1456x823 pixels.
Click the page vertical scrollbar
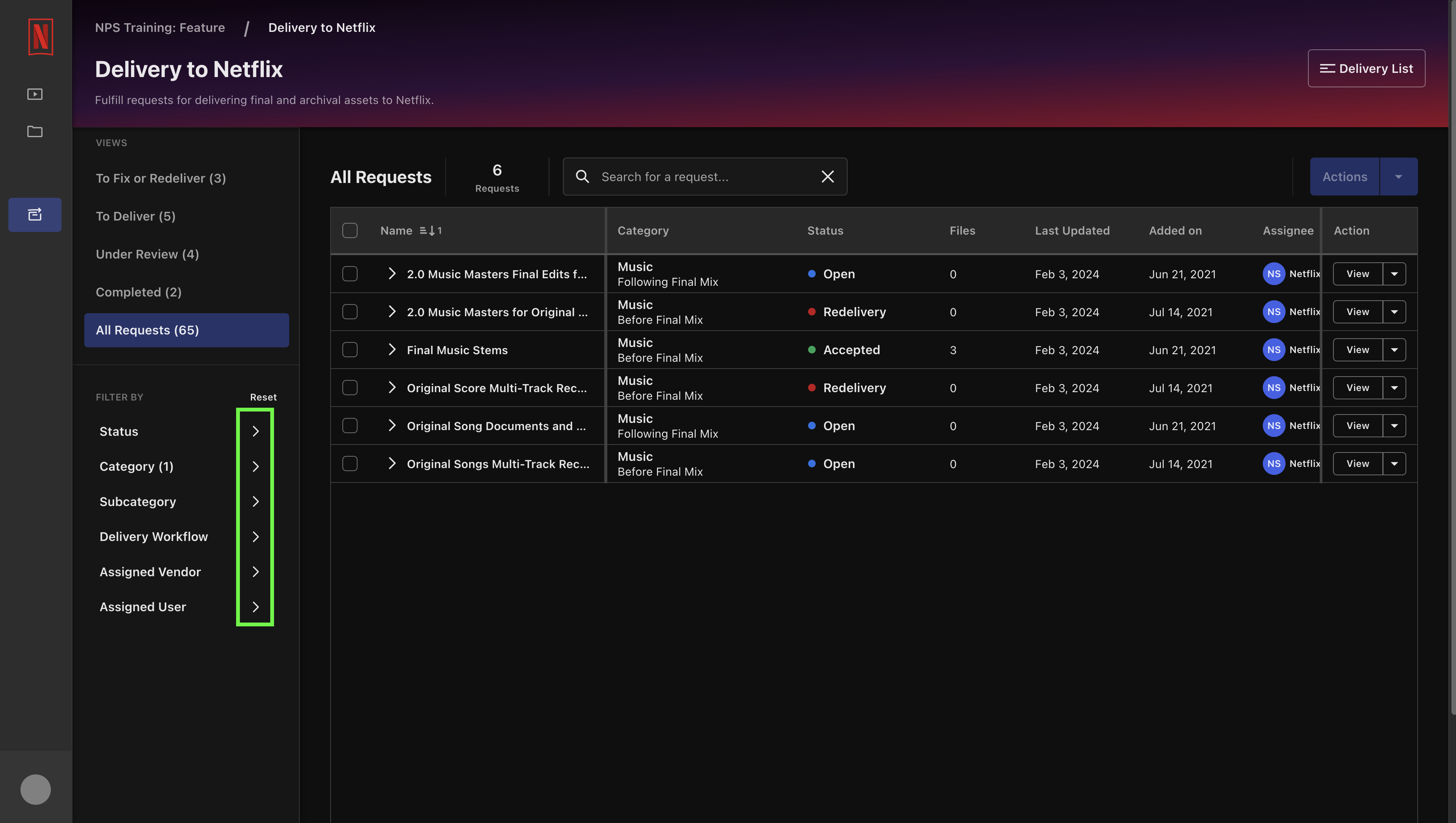[1453, 357]
